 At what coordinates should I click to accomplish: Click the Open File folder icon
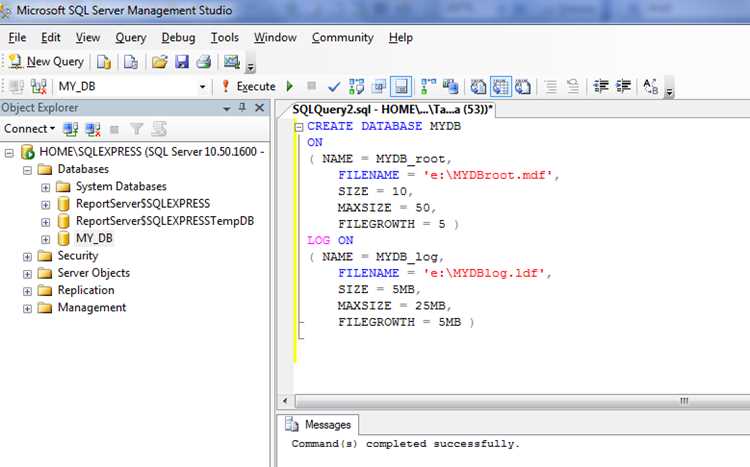(159, 62)
